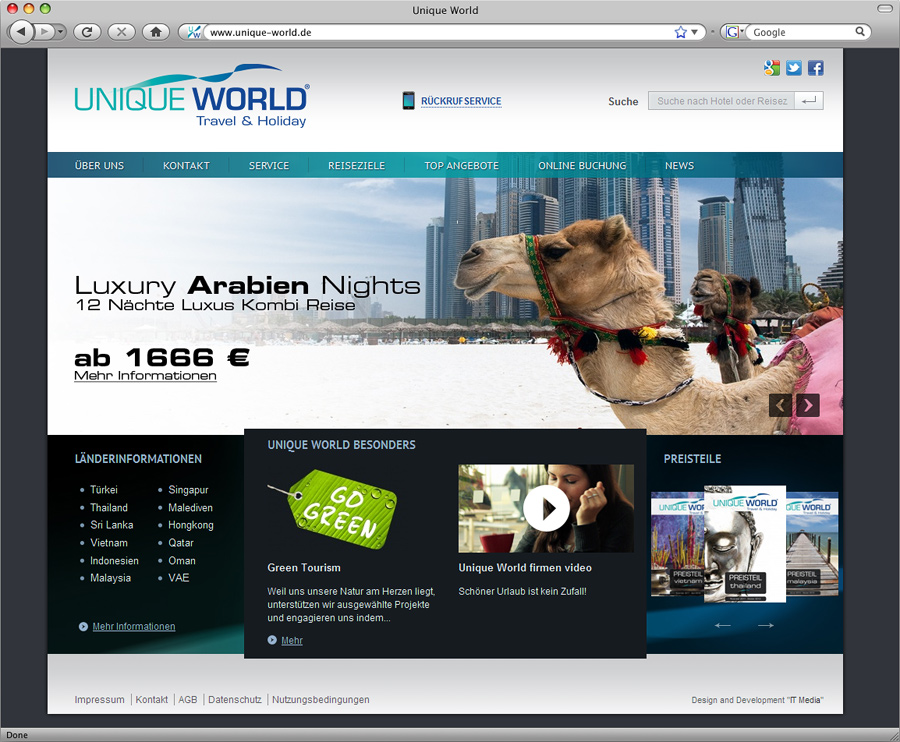Open the Preisteil Thailand brochure cover

(x=744, y=543)
